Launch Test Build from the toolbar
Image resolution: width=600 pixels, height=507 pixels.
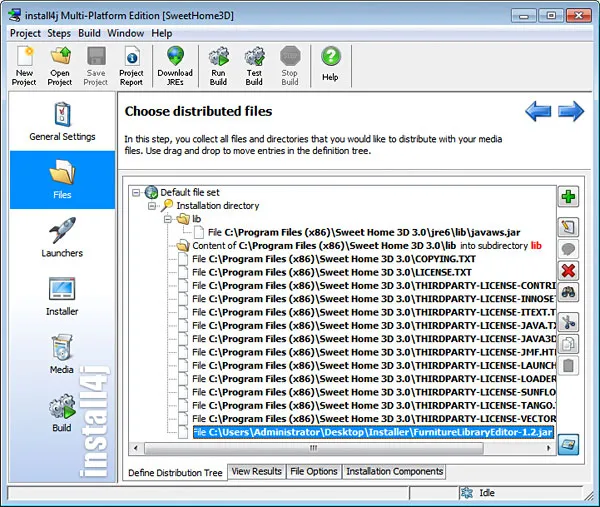point(254,66)
